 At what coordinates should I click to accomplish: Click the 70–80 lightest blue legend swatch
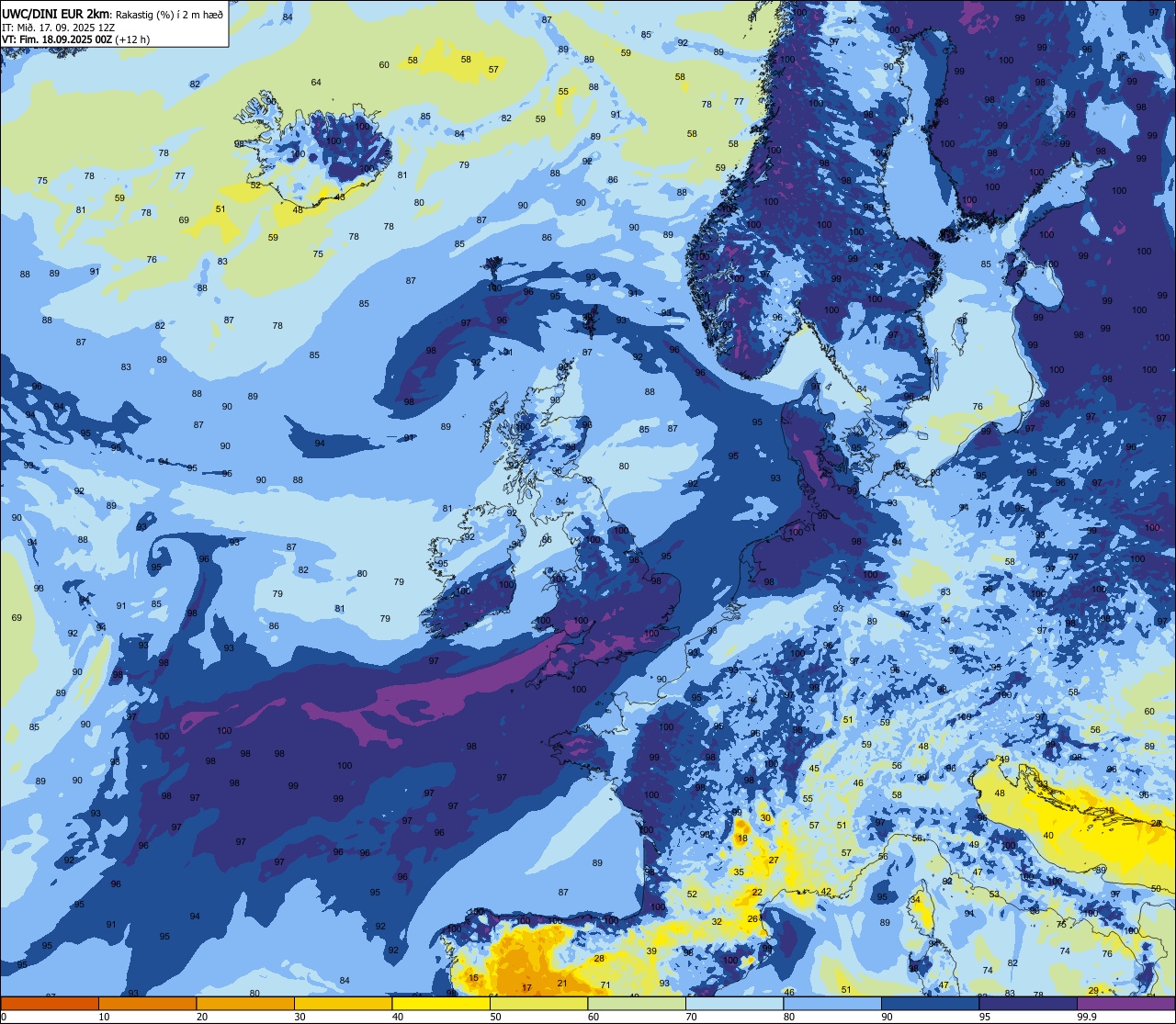click(734, 1003)
